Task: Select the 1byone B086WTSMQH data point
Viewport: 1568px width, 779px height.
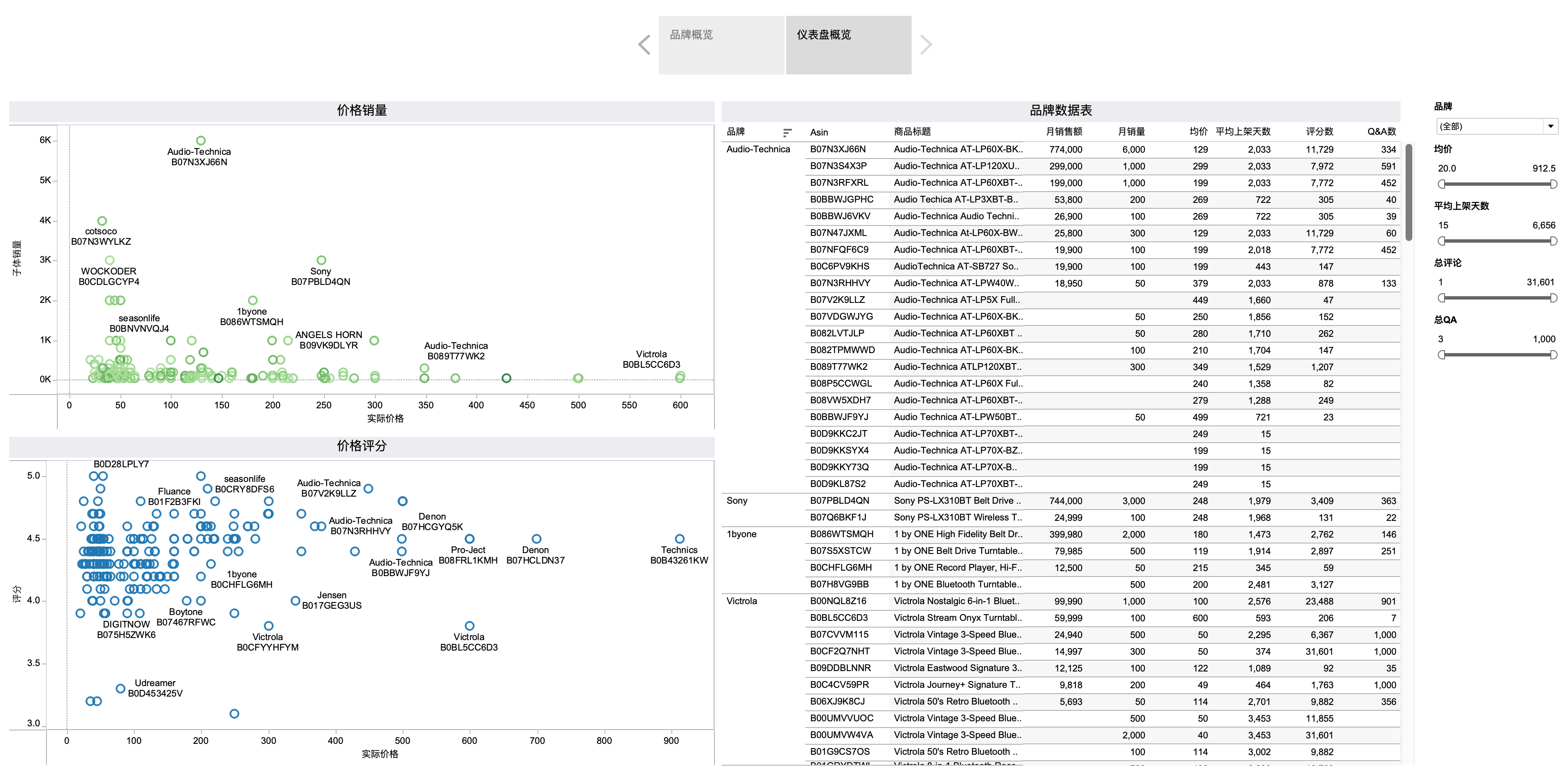Action: coord(252,301)
